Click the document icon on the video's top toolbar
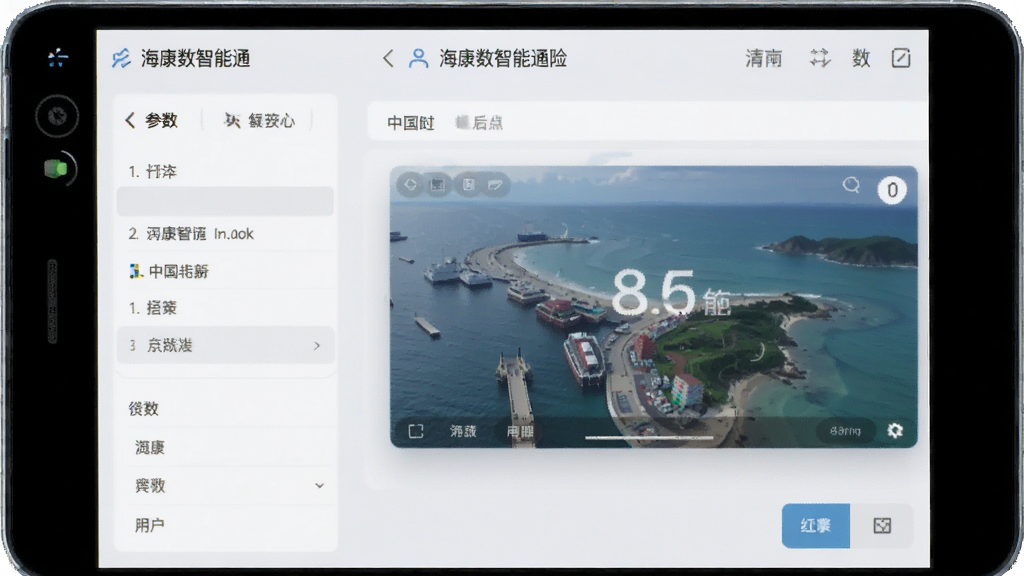The height and width of the screenshot is (576, 1024). pyautogui.click(x=468, y=185)
